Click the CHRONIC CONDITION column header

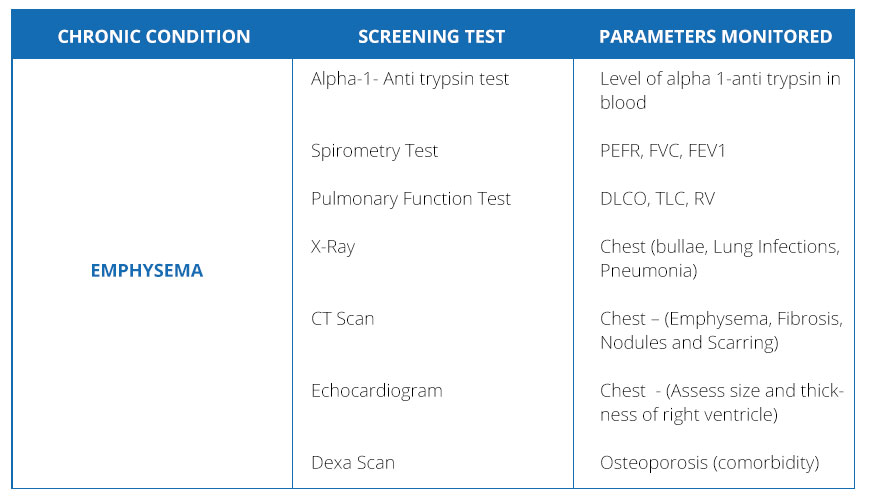click(x=153, y=37)
